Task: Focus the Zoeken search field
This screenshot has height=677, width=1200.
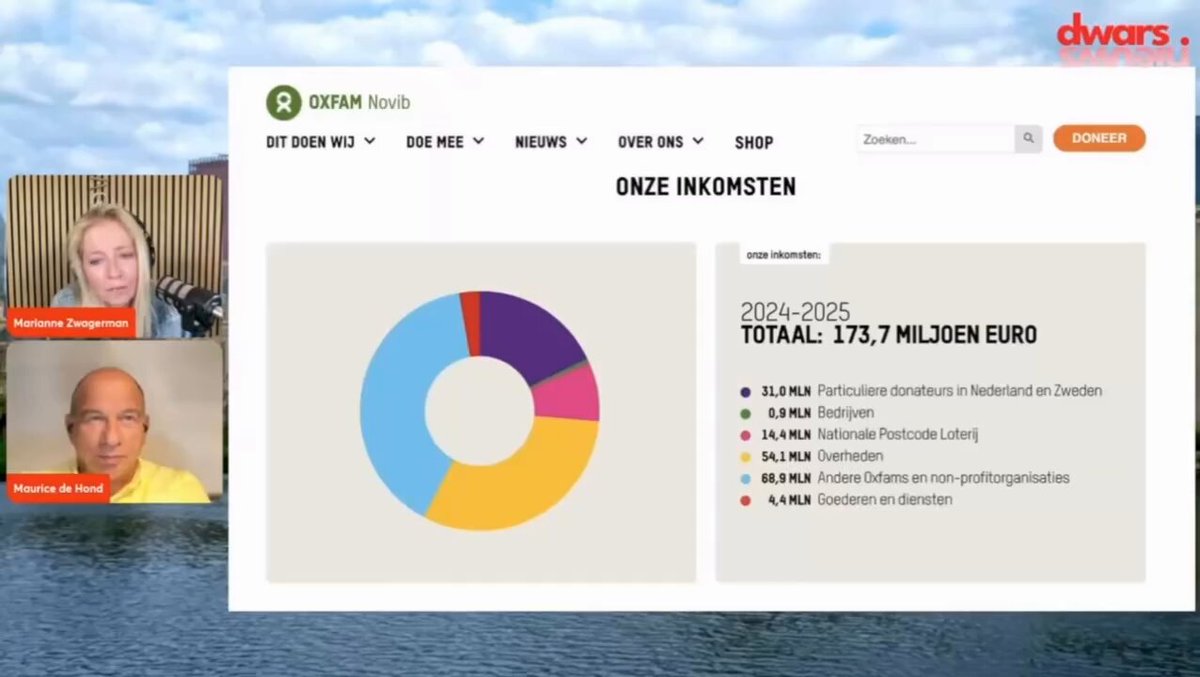Action: [x=936, y=139]
